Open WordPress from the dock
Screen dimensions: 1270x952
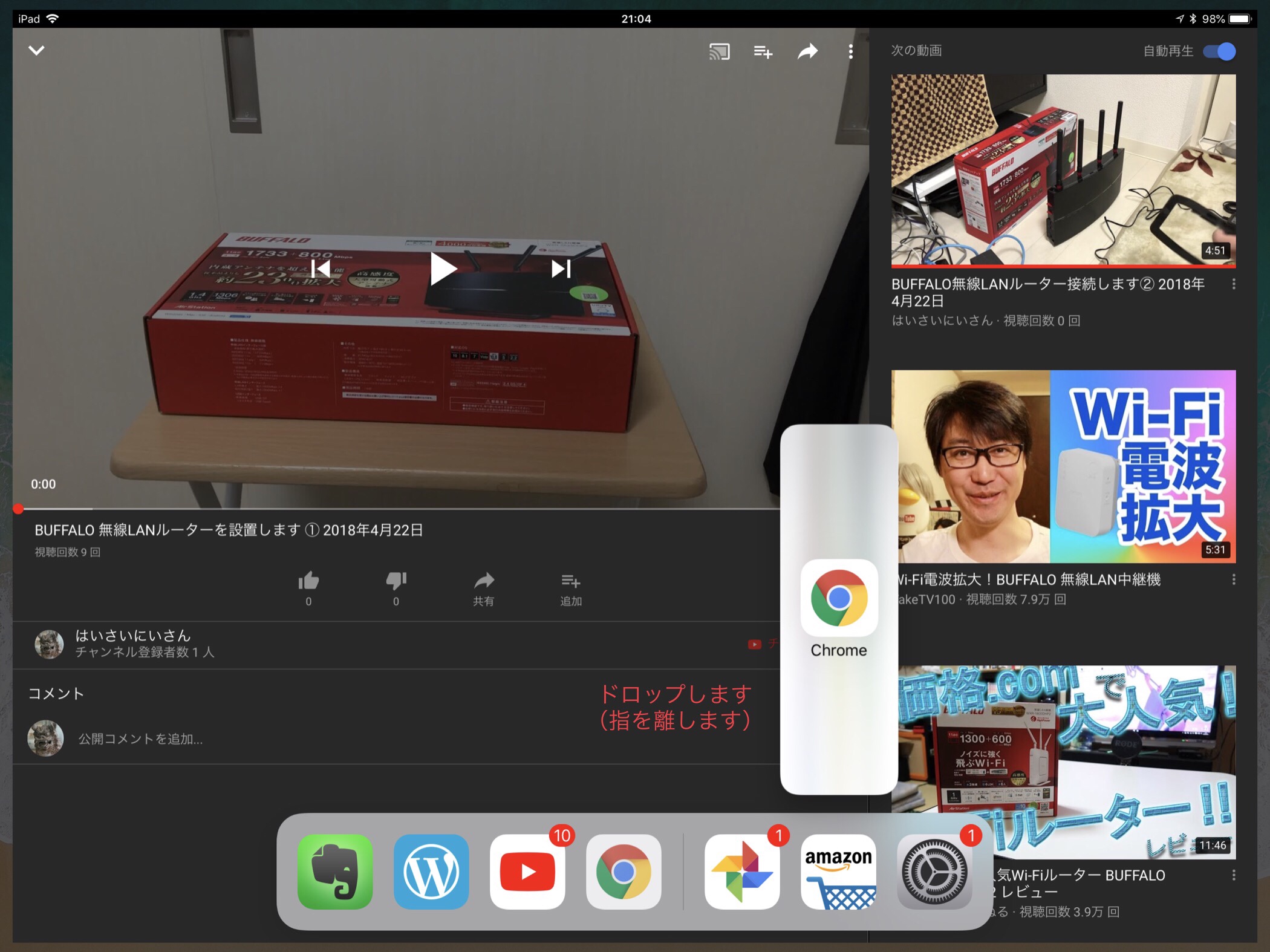coord(431,872)
